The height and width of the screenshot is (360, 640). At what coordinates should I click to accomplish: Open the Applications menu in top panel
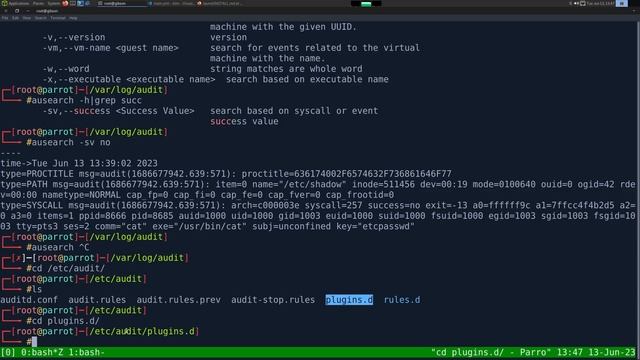(18, 3)
